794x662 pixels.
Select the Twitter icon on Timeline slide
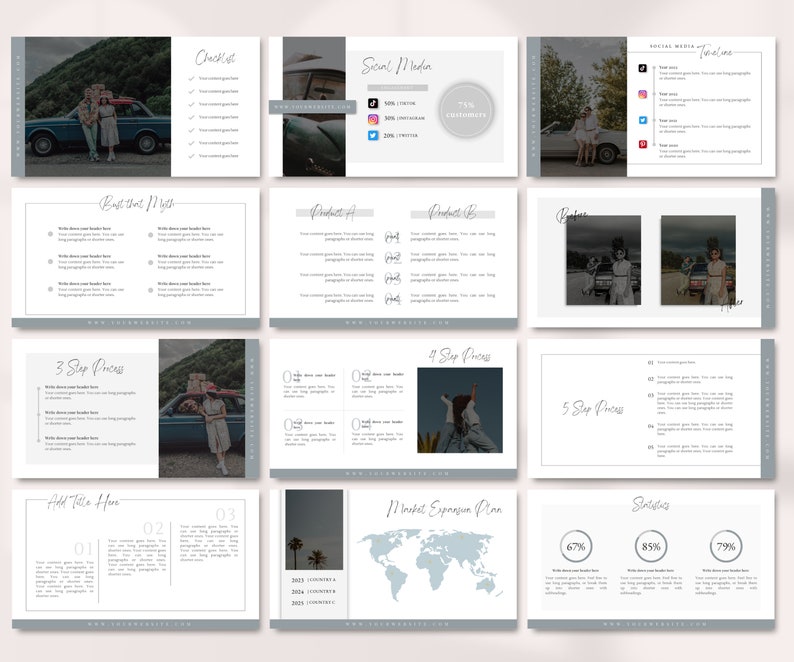coord(642,120)
